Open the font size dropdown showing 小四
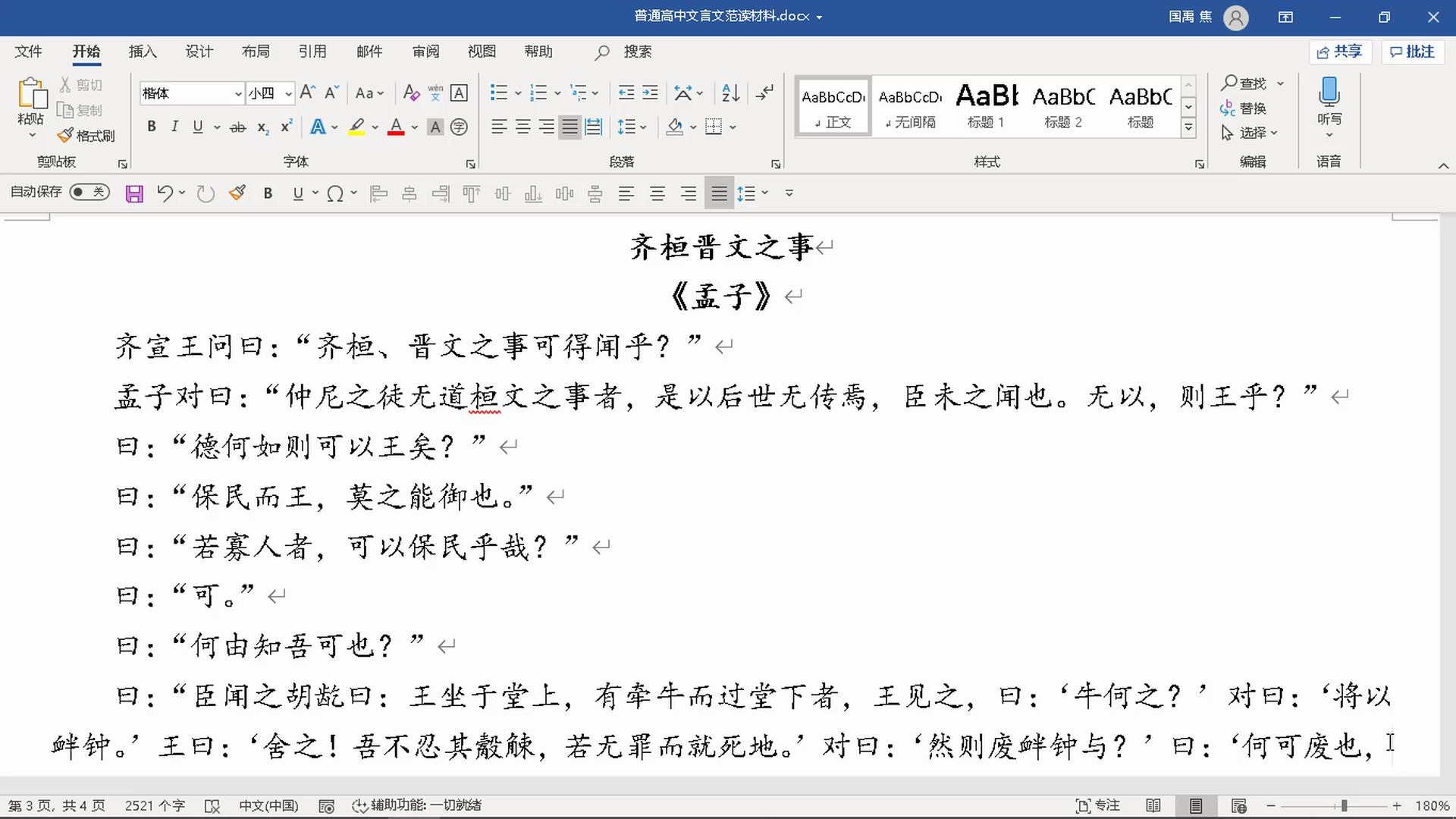 tap(288, 93)
